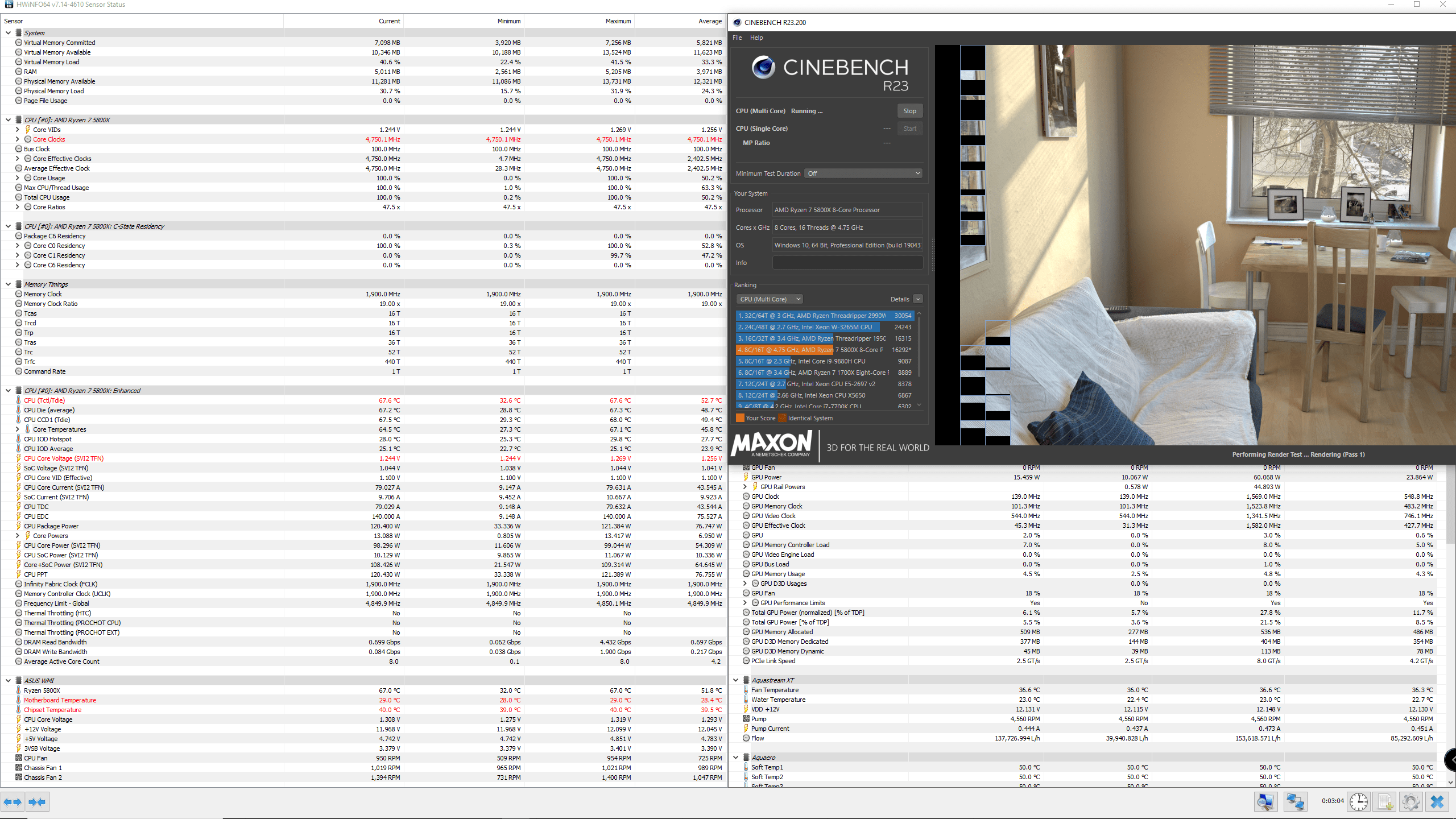This screenshot has height=819, width=1456.
Task: Click the circle icon beside PCIe Link Speed
Action: point(746,661)
